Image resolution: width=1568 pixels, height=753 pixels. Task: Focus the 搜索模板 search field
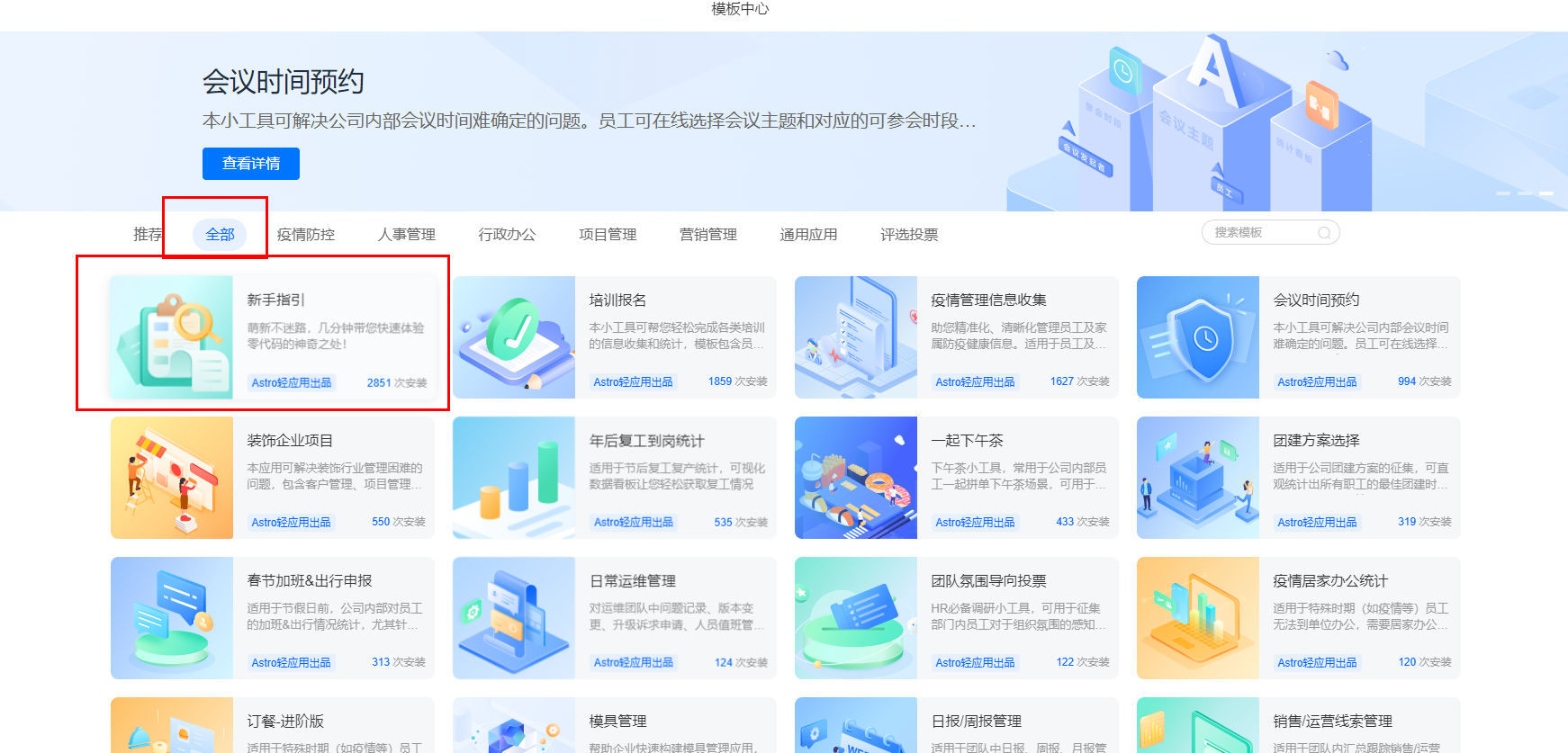tap(1271, 233)
